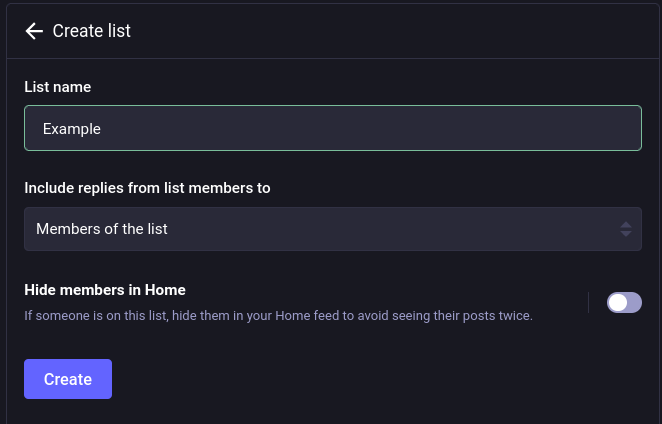This screenshot has width=662, height=424.
Task: Click the "List name" label
Action: click(x=57, y=87)
